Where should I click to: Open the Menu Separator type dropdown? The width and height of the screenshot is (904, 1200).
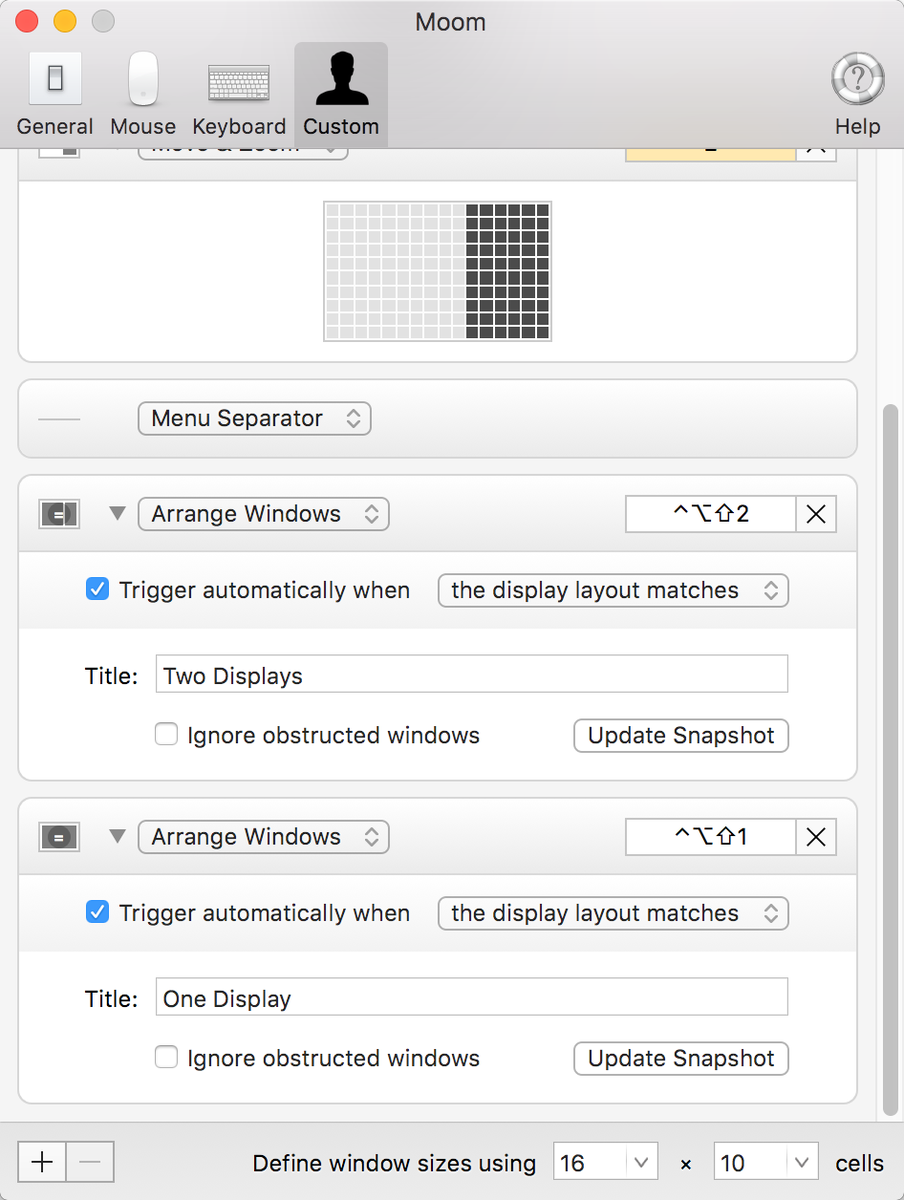click(x=254, y=418)
